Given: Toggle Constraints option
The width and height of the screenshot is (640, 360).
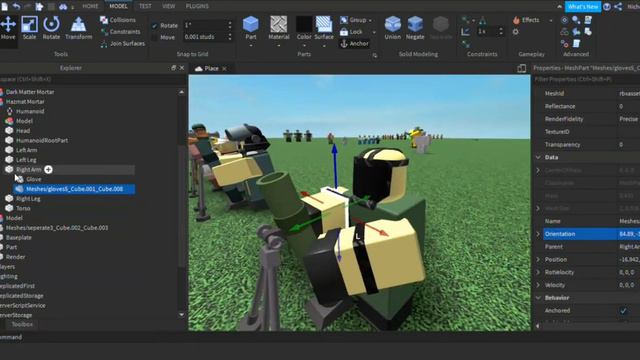Looking at the screenshot, I should [x=120, y=31].
